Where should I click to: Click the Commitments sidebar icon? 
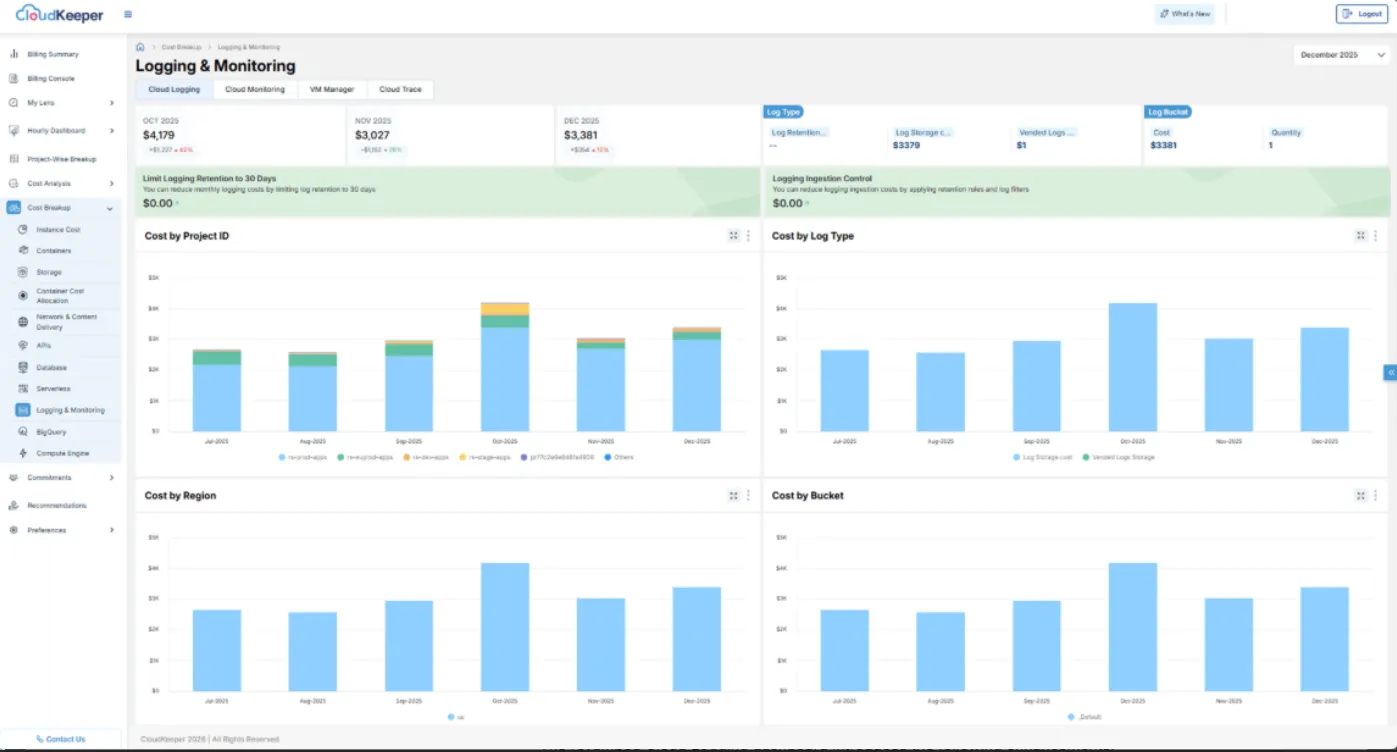coord(14,478)
